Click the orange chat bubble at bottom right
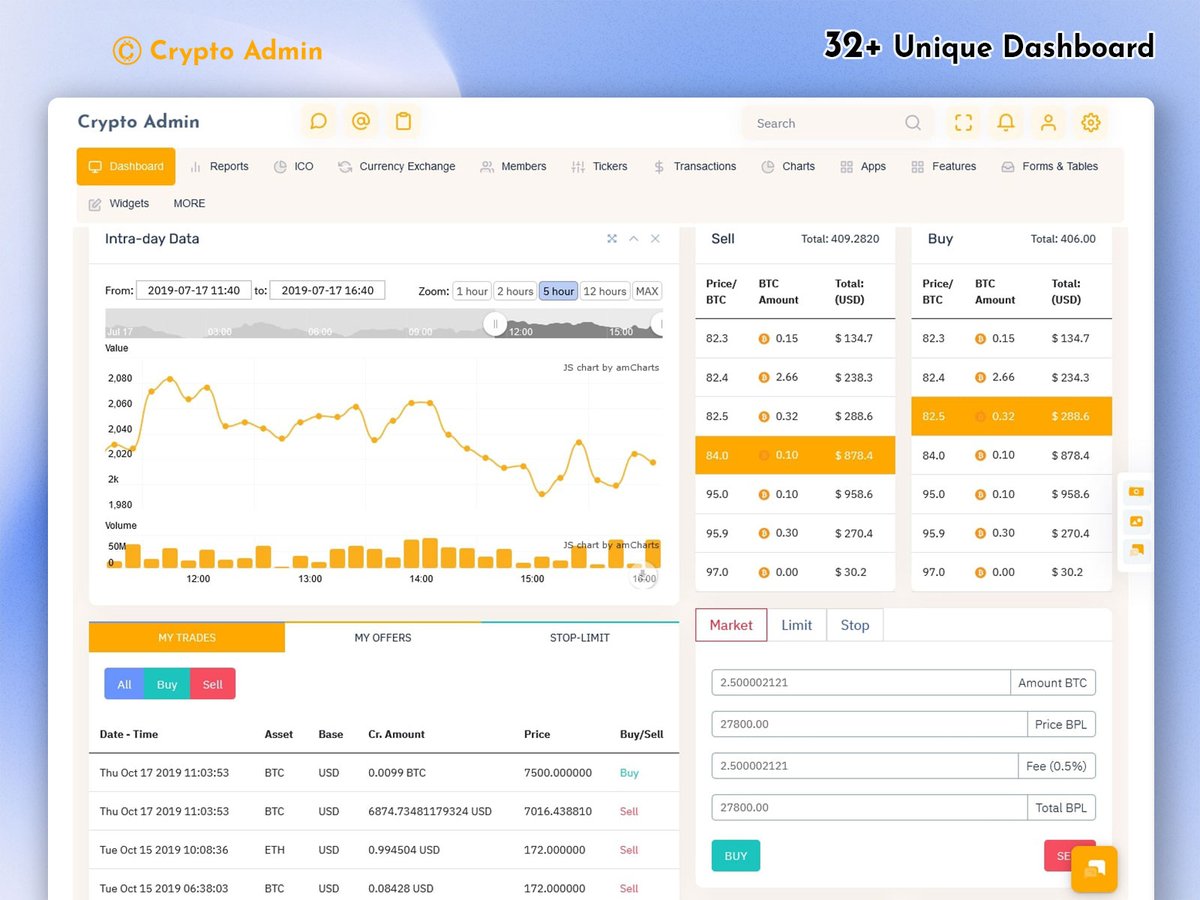 (1094, 869)
